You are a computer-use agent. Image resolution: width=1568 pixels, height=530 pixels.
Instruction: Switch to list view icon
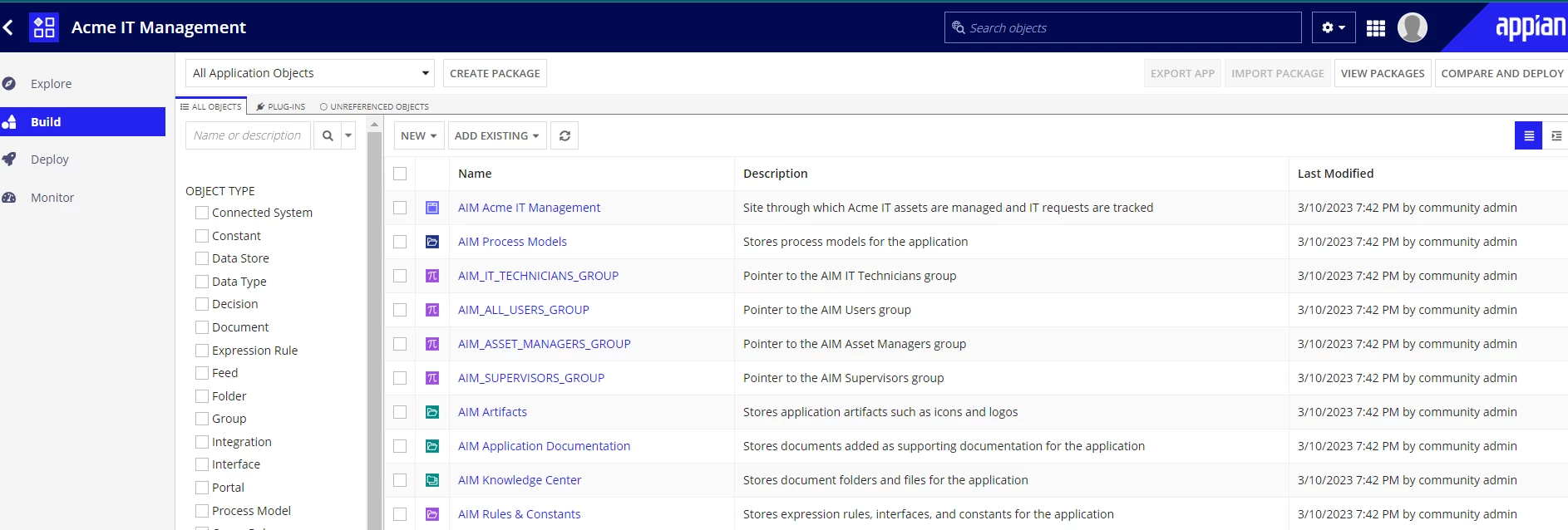tap(1528, 135)
